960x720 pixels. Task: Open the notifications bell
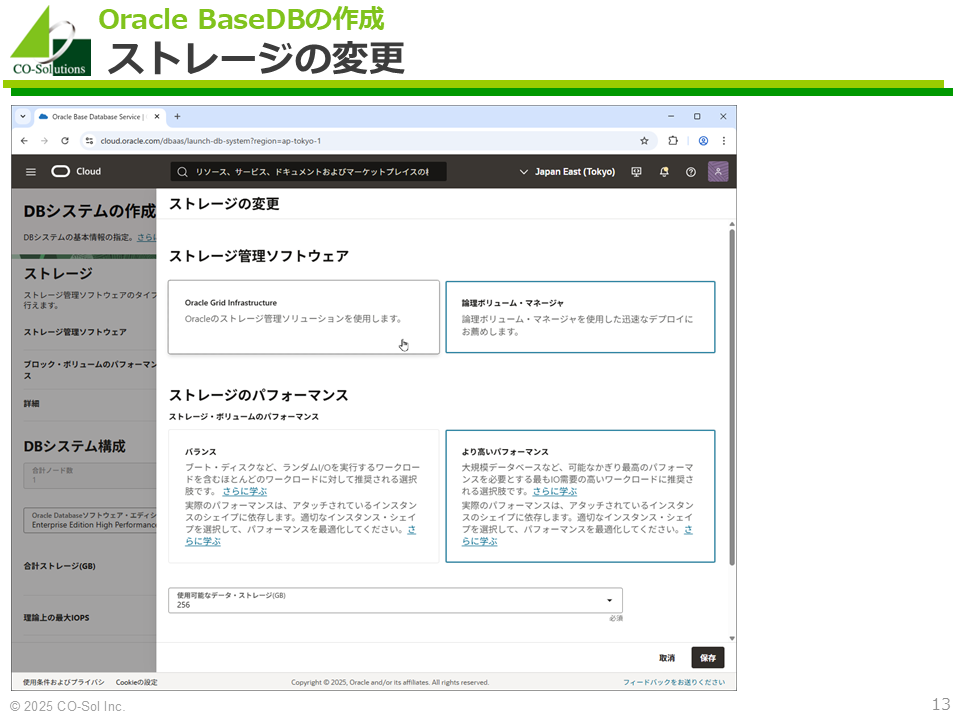664,172
